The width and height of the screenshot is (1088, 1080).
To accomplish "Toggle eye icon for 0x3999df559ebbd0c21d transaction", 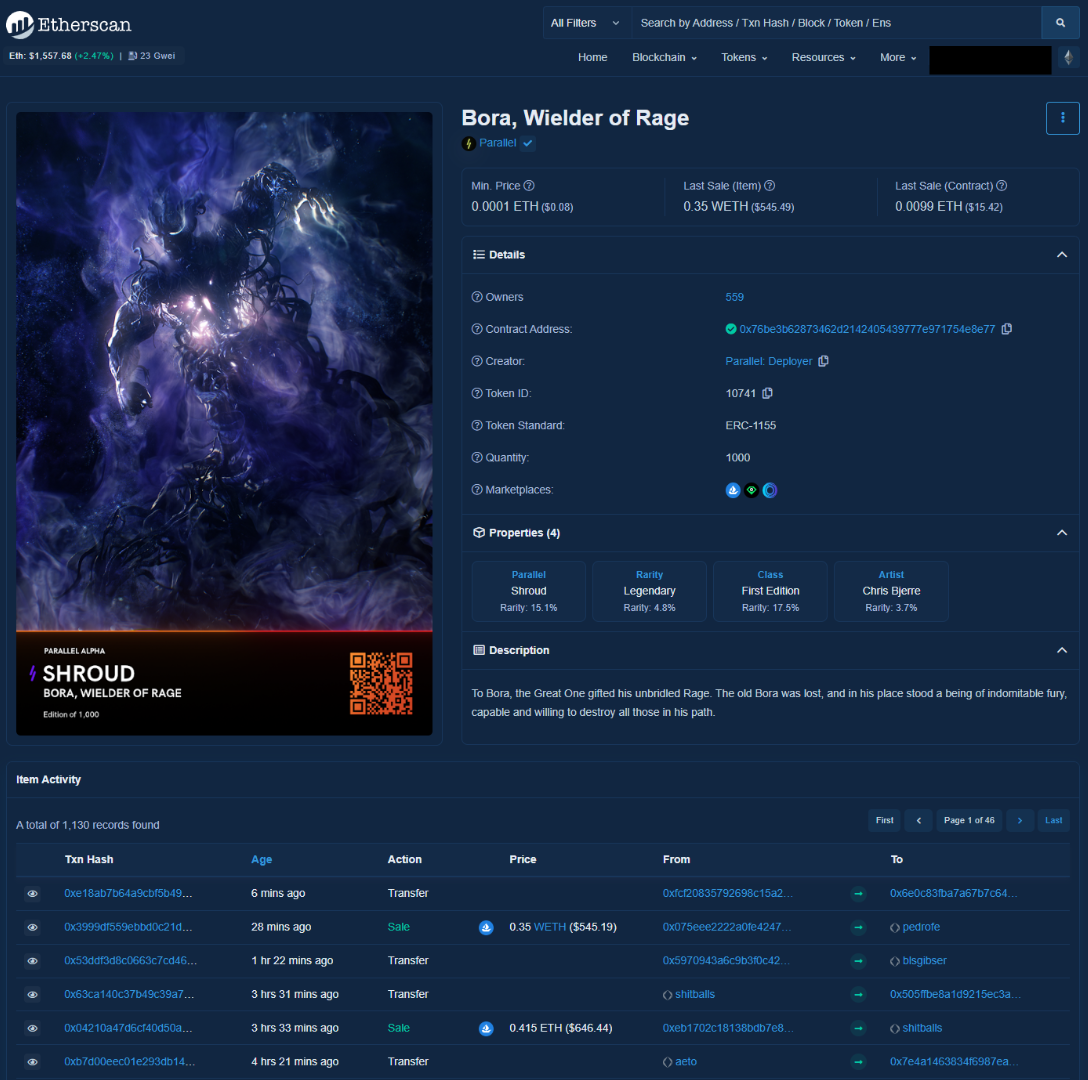I will tap(32, 927).
